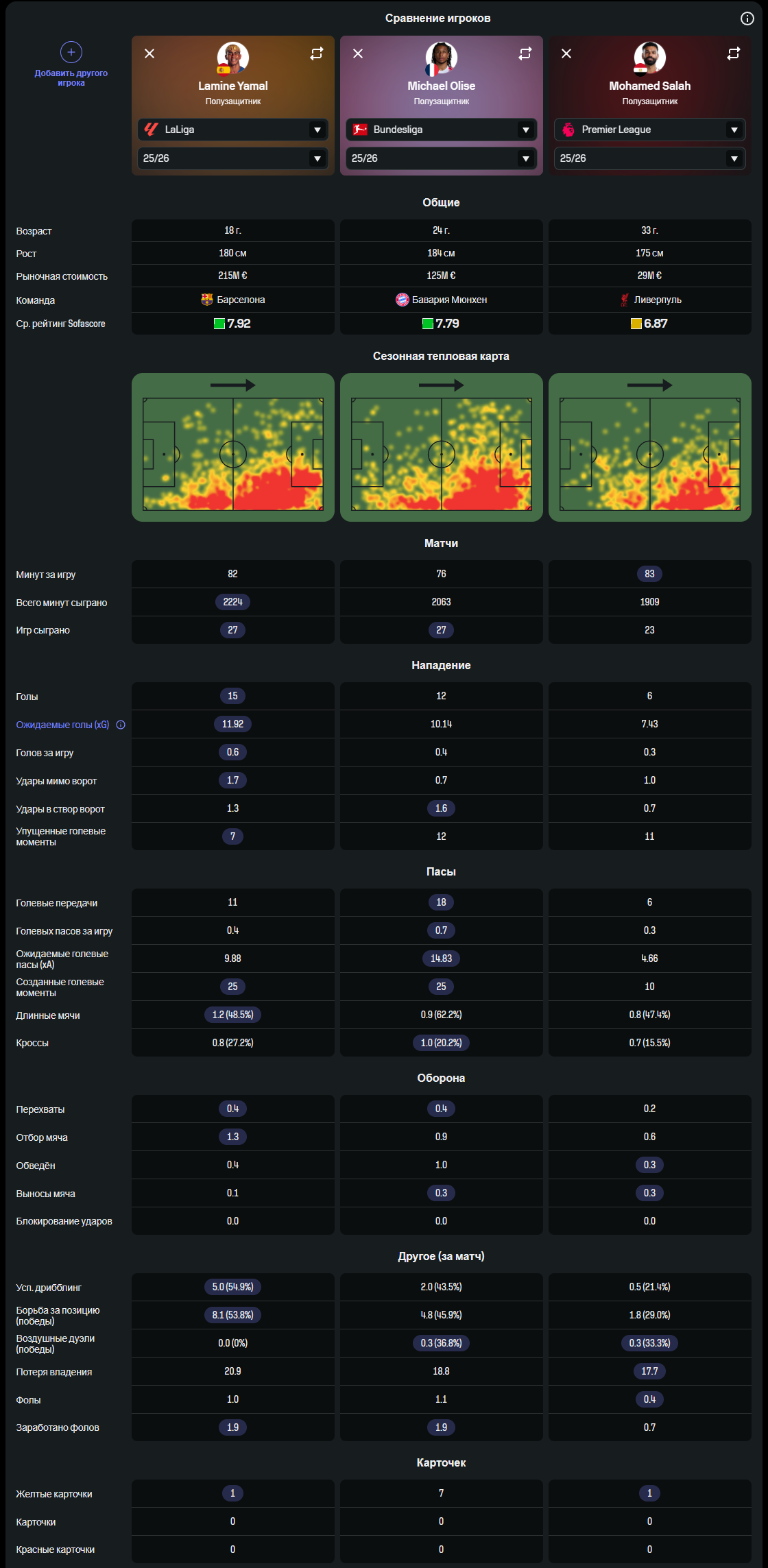Screen dimensions: 768x1568
Task: Click Salah's 0.3 (33.3%) aerial duels value
Action: (x=650, y=1343)
